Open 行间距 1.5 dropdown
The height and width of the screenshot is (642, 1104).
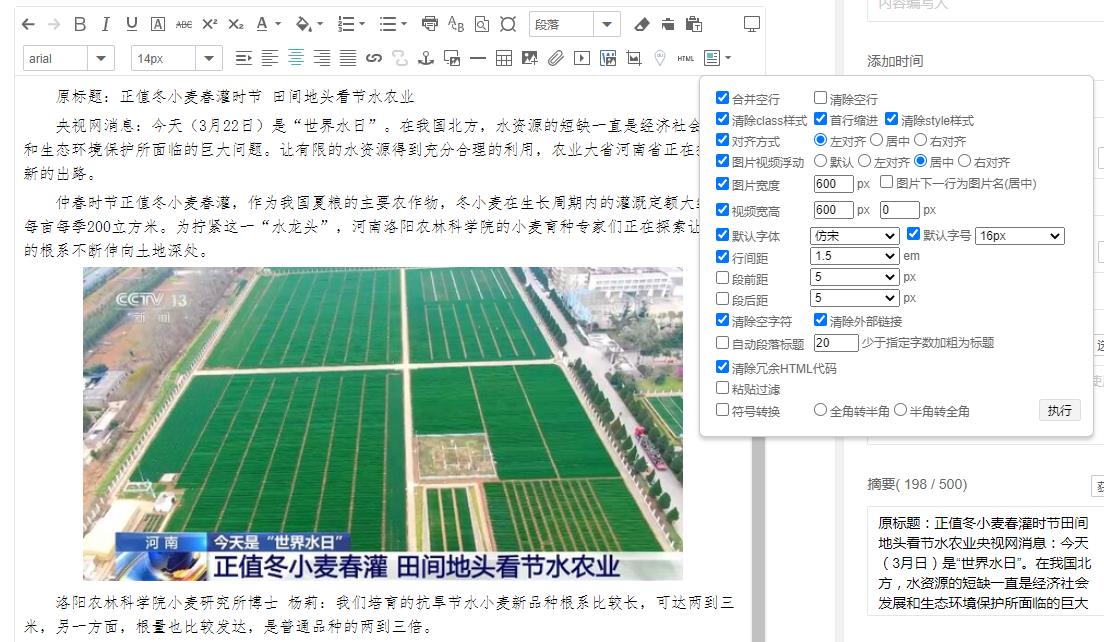(x=854, y=256)
